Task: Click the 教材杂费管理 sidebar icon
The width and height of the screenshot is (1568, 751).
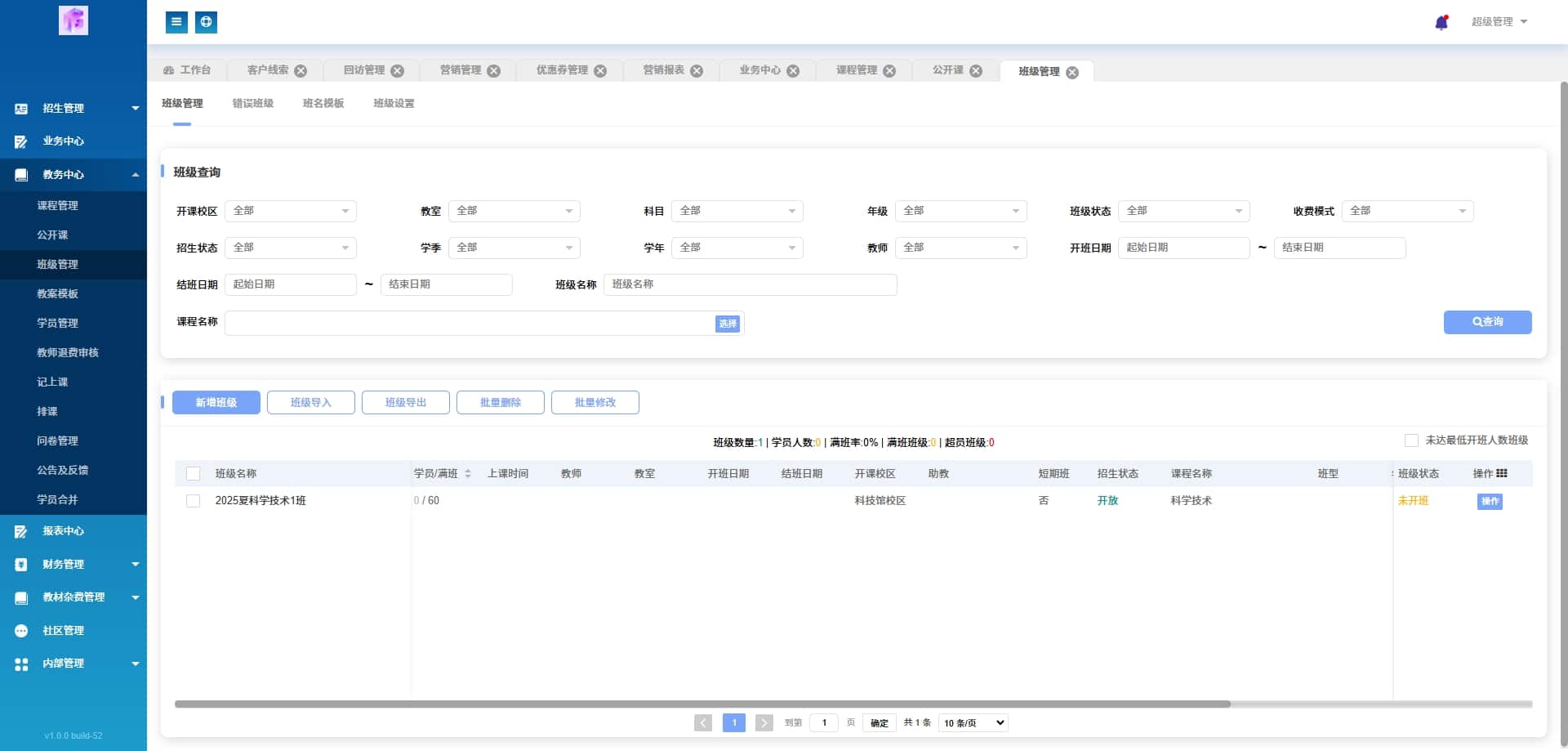Action: pos(21,597)
